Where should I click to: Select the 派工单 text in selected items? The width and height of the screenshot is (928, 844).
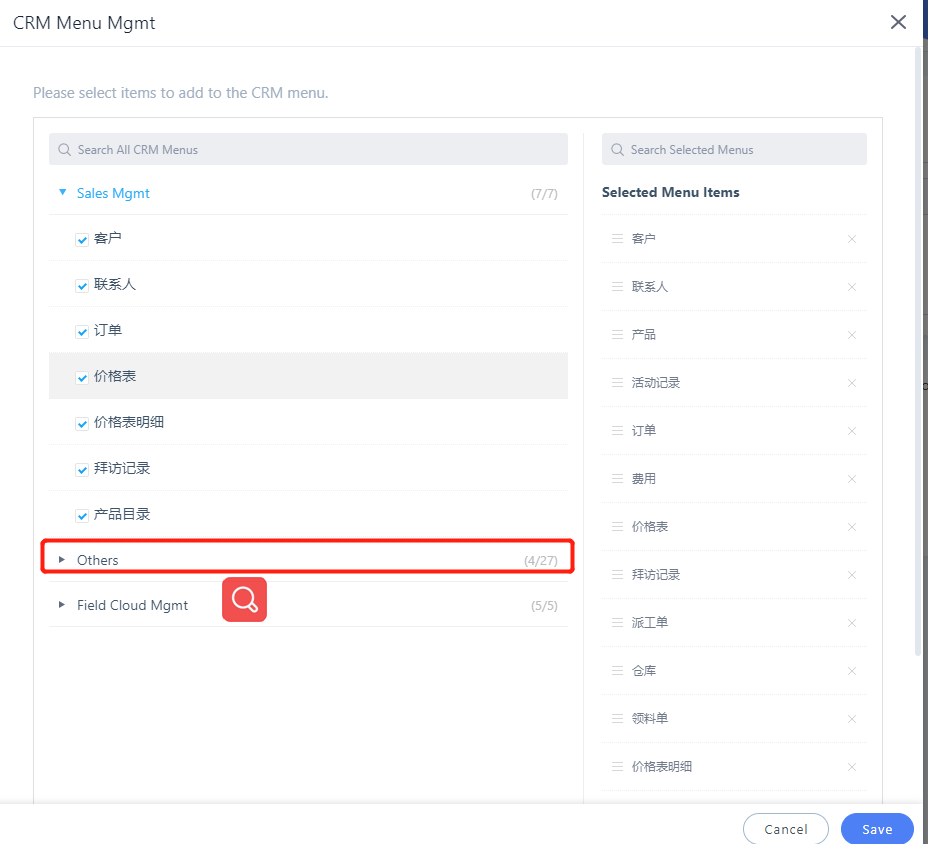tap(650, 622)
